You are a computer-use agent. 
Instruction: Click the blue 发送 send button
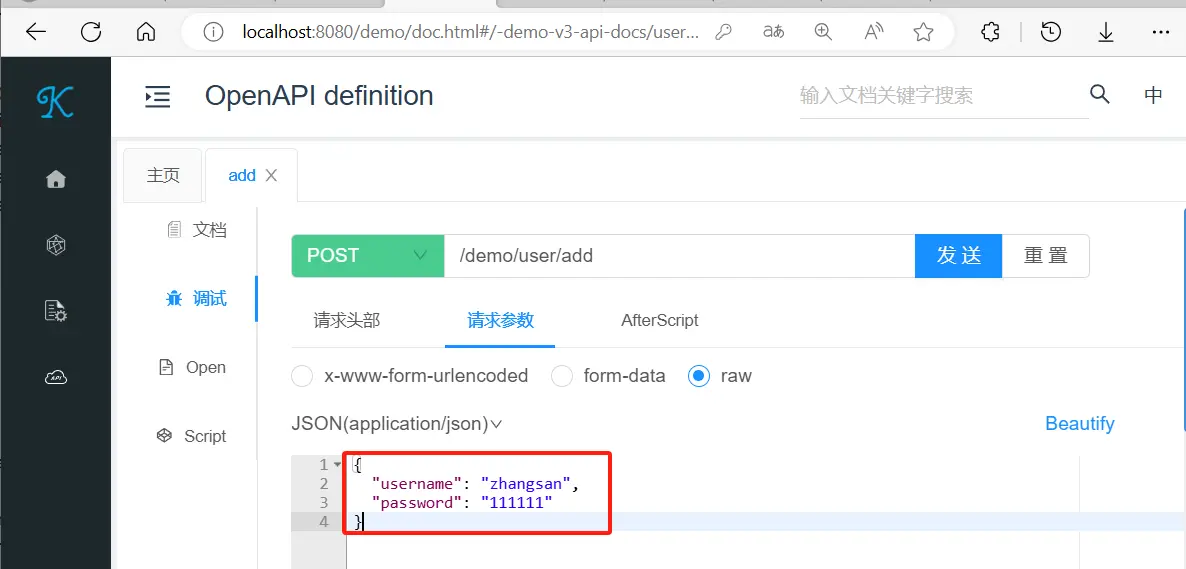(x=958, y=256)
